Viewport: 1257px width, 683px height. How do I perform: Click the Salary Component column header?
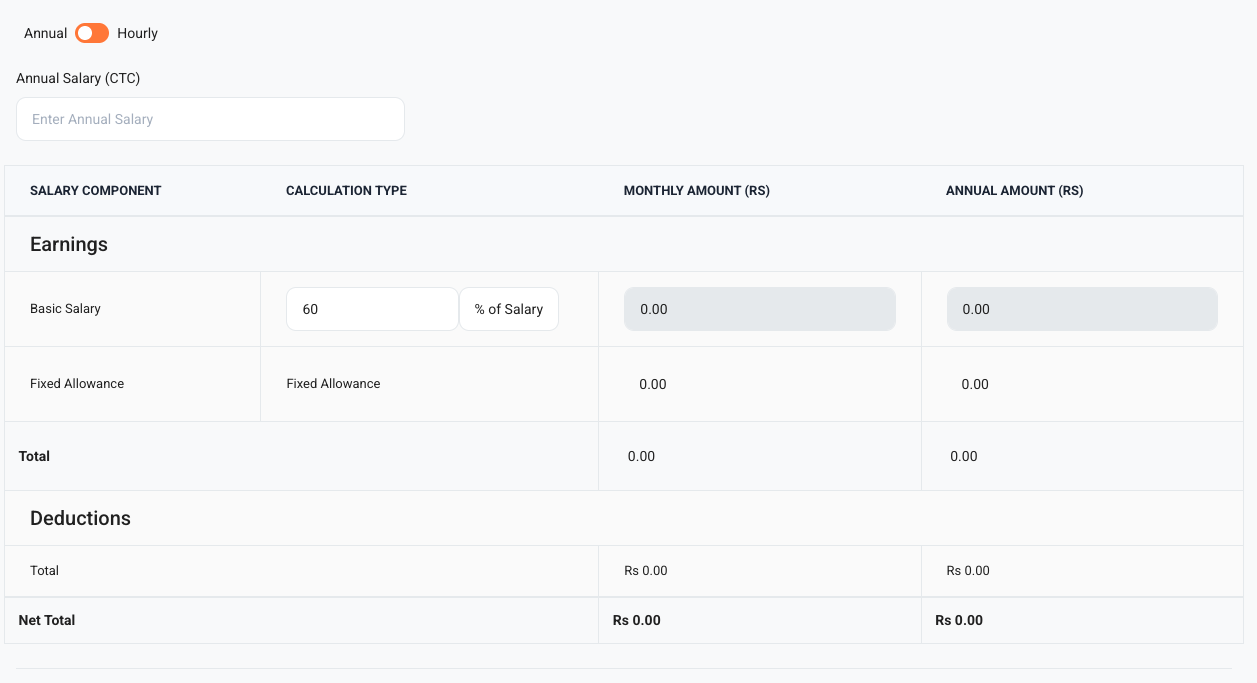tap(95, 190)
